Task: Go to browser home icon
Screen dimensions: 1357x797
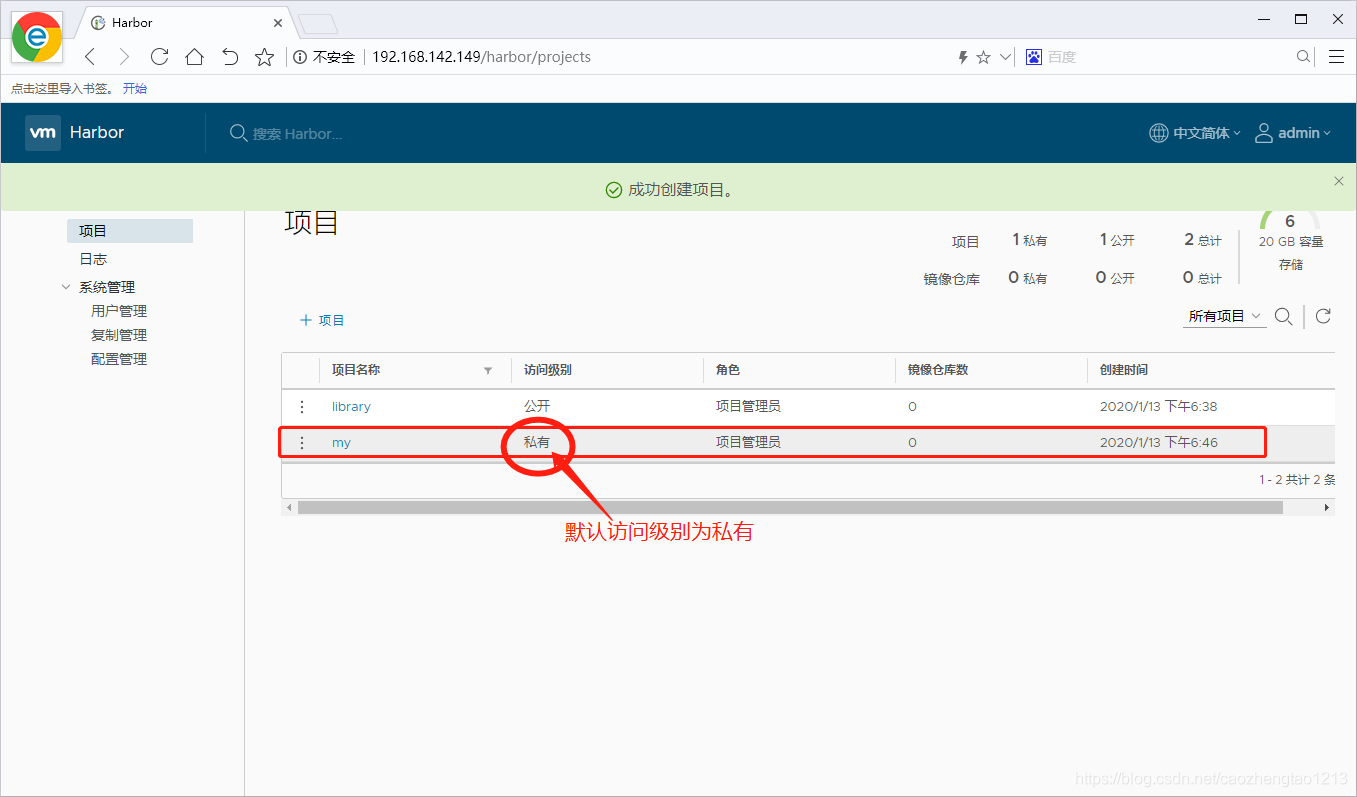Action: click(x=194, y=57)
